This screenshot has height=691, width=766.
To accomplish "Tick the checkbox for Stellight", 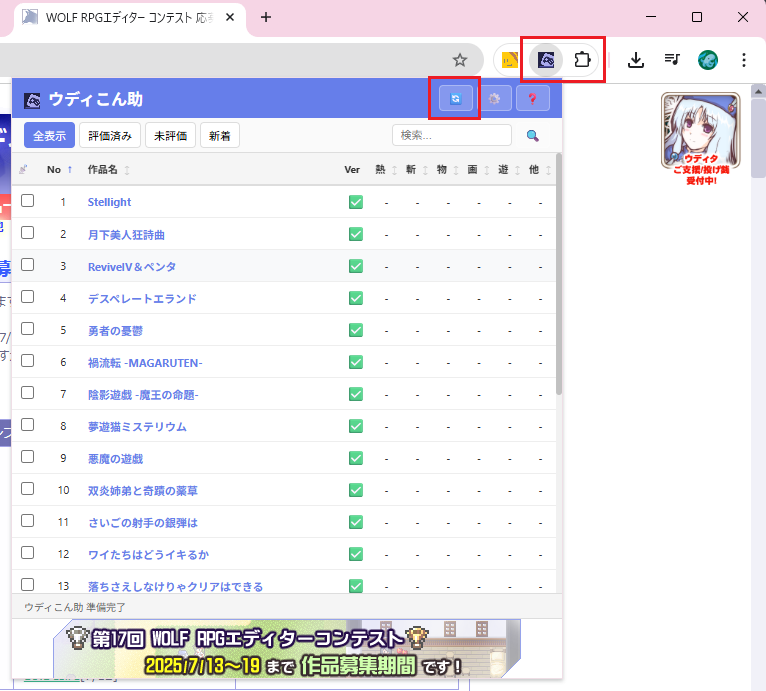I will point(27,200).
